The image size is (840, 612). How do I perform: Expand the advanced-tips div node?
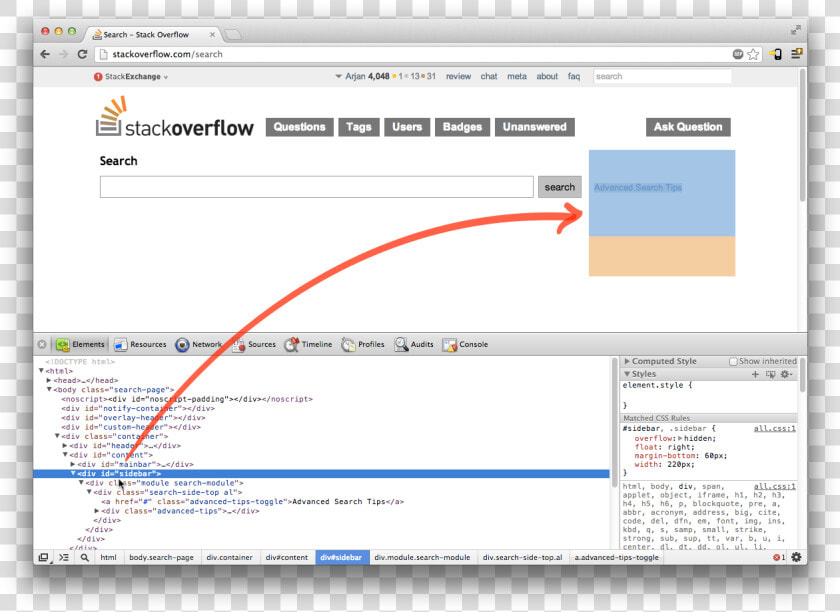(x=97, y=511)
